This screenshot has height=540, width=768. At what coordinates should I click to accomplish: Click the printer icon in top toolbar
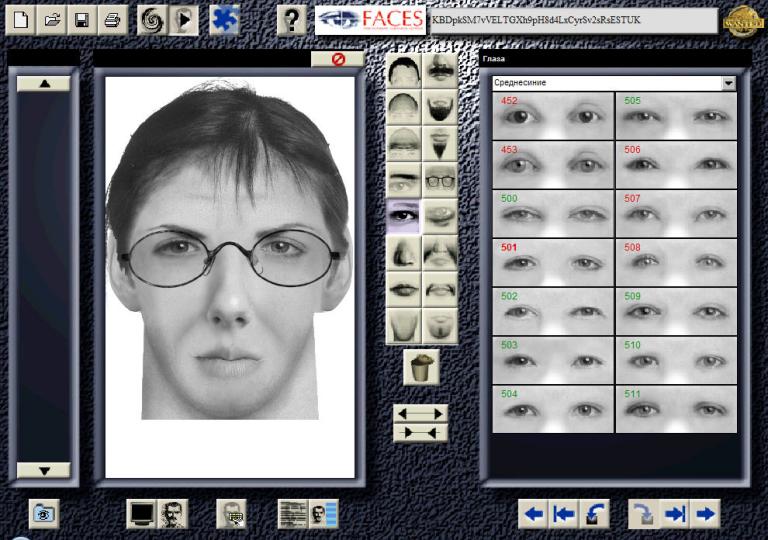112,20
